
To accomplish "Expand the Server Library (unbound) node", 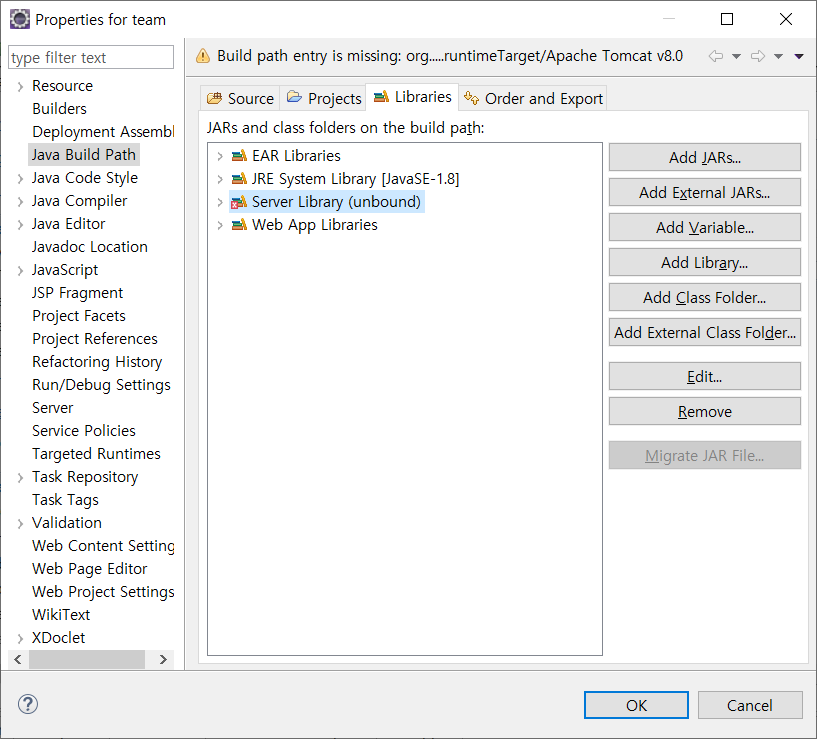I will pos(220,202).
